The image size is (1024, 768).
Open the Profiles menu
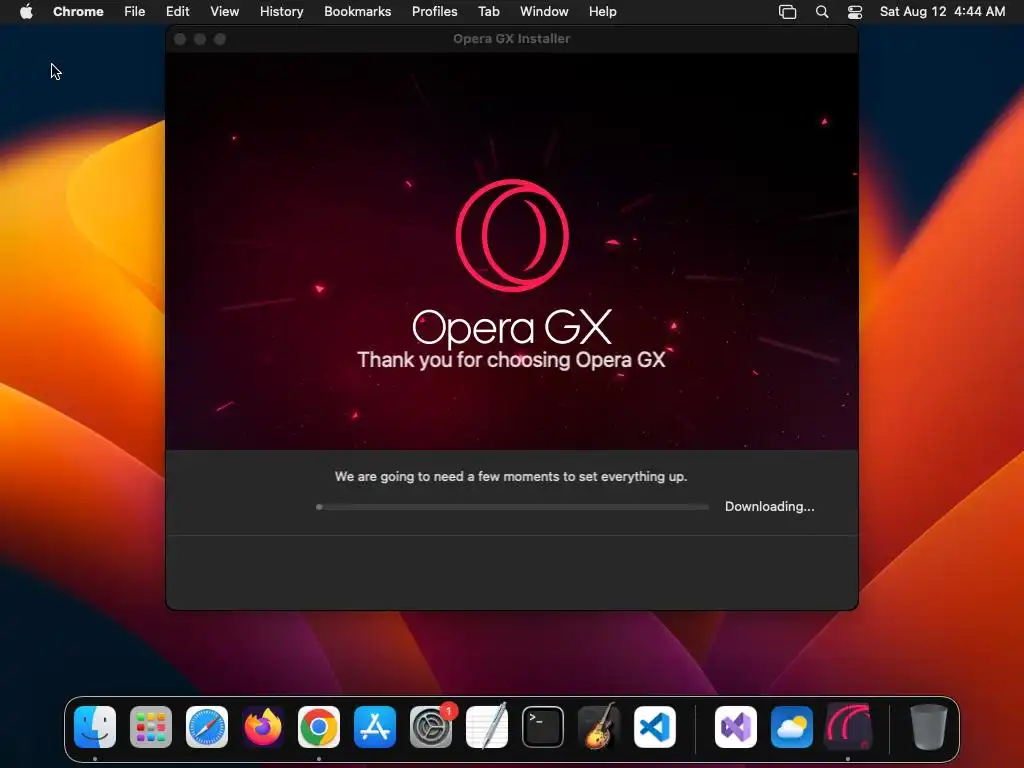434,12
